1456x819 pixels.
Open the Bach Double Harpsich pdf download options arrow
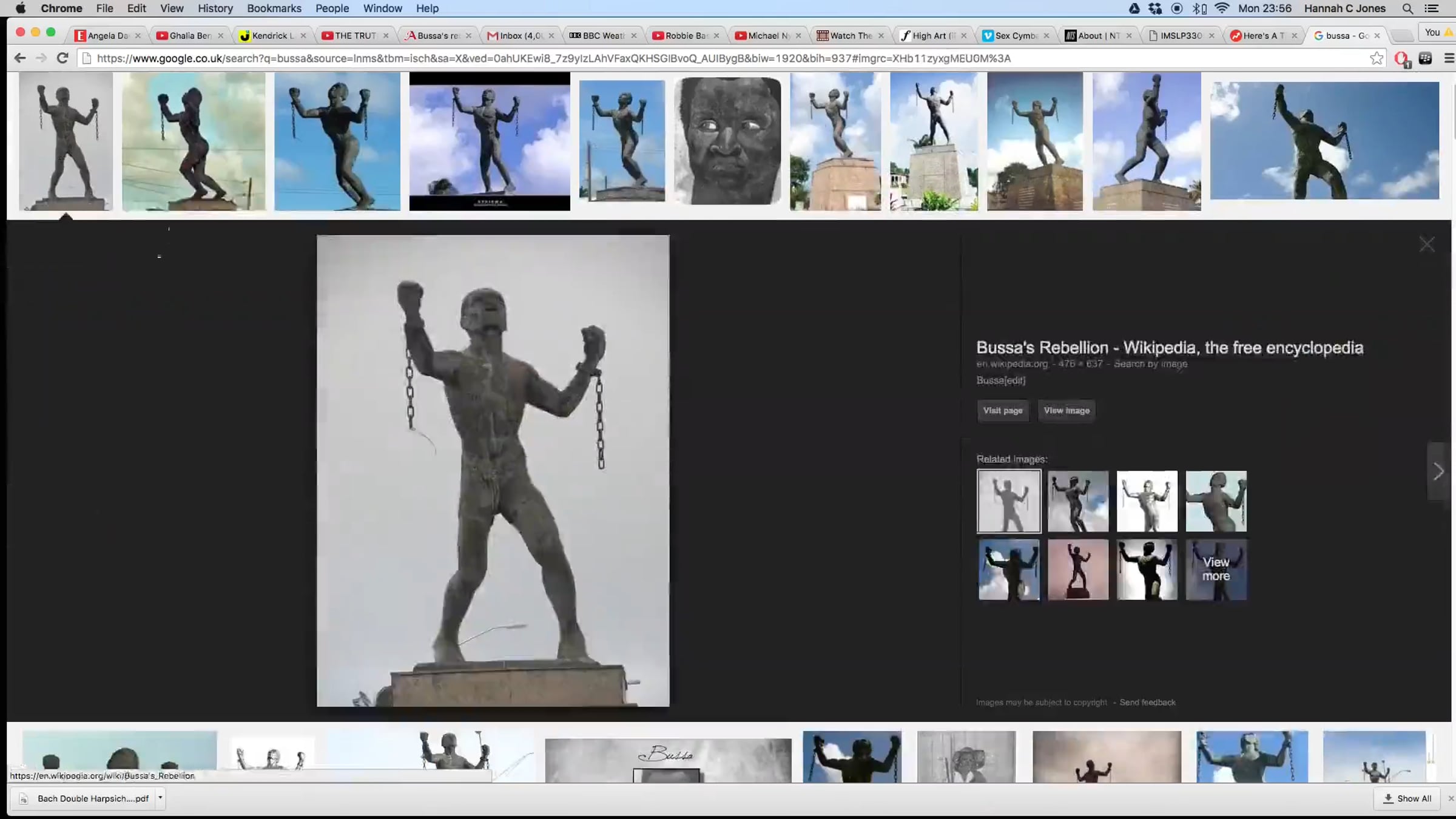pos(160,798)
